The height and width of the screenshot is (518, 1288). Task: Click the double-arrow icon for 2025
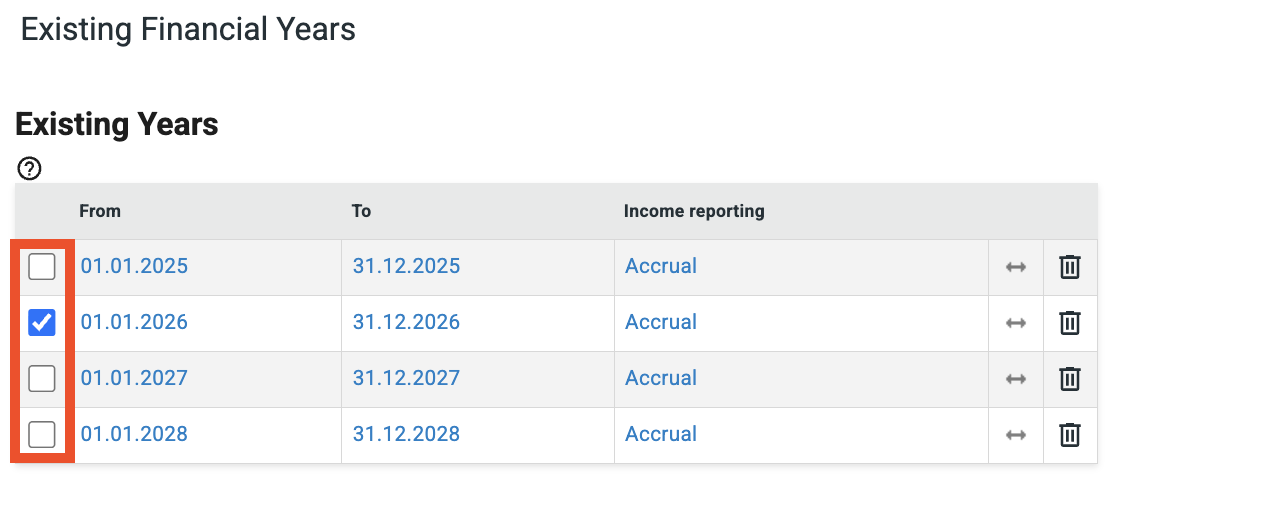tap(1016, 267)
